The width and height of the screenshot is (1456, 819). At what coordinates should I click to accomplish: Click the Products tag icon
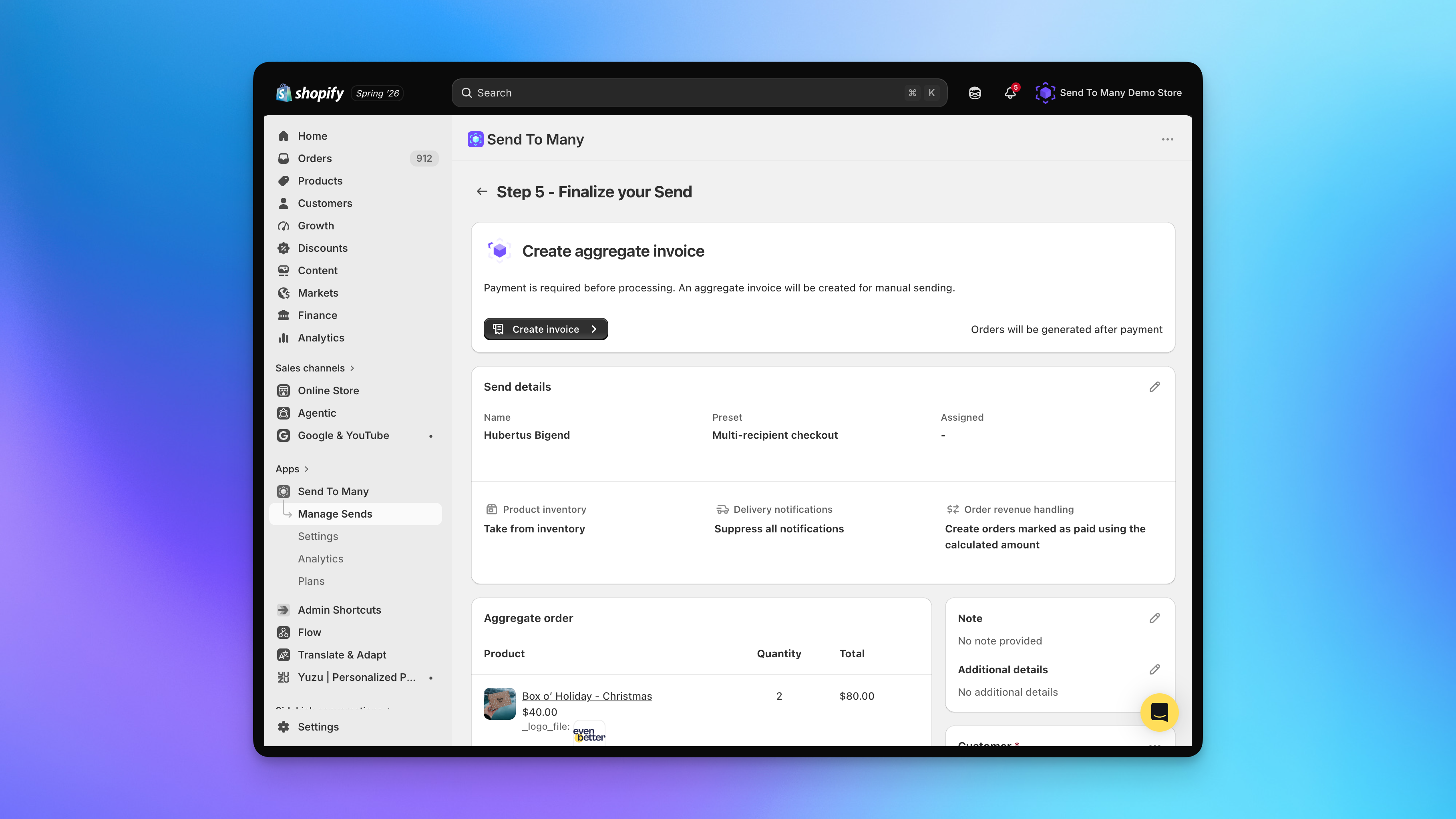click(x=284, y=181)
